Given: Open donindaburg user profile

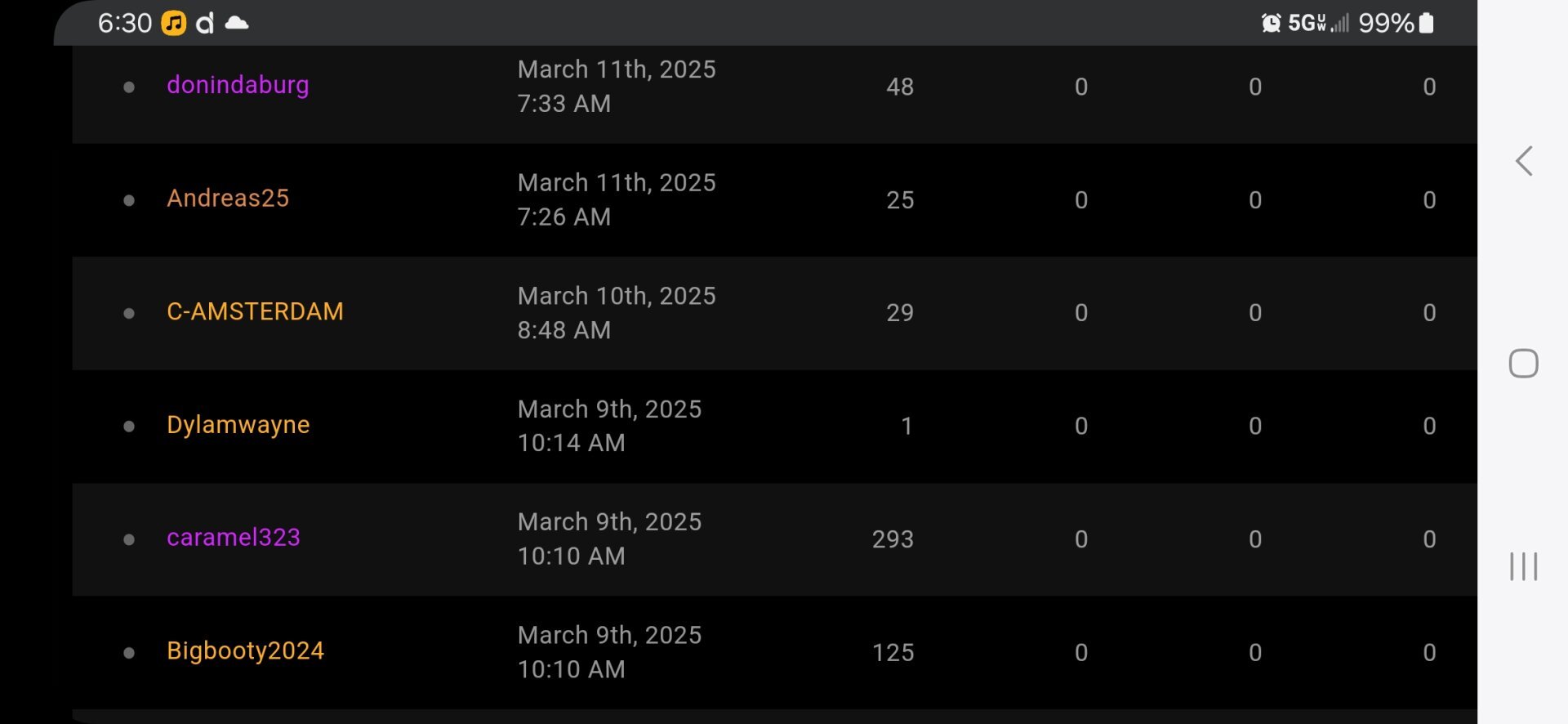Looking at the screenshot, I should point(238,85).
